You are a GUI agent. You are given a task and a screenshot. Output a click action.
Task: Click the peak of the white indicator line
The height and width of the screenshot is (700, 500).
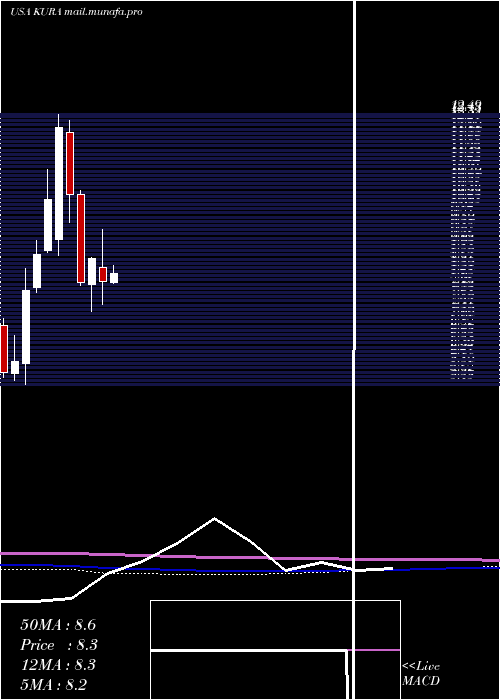[x=215, y=518]
